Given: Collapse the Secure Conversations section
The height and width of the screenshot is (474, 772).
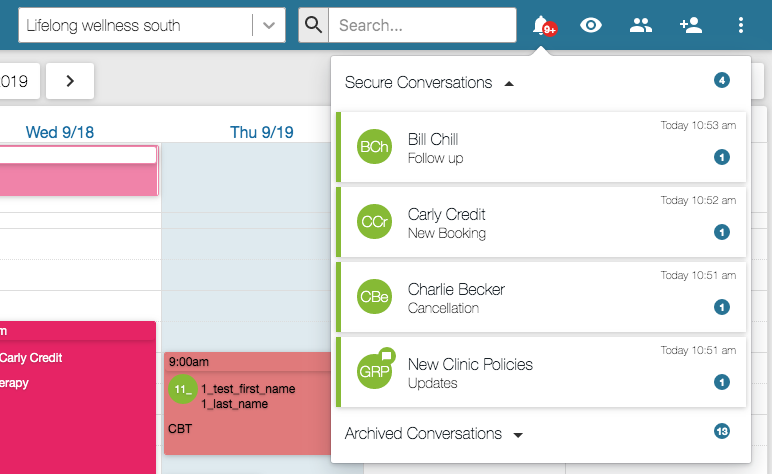Looking at the screenshot, I should click(509, 84).
